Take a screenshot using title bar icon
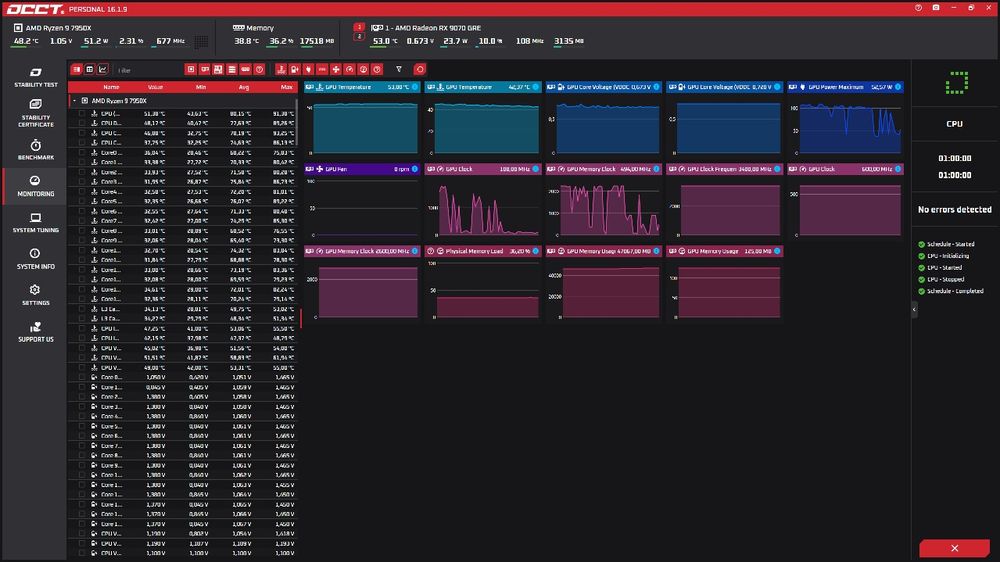The width and height of the screenshot is (1000, 562). [936, 8]
